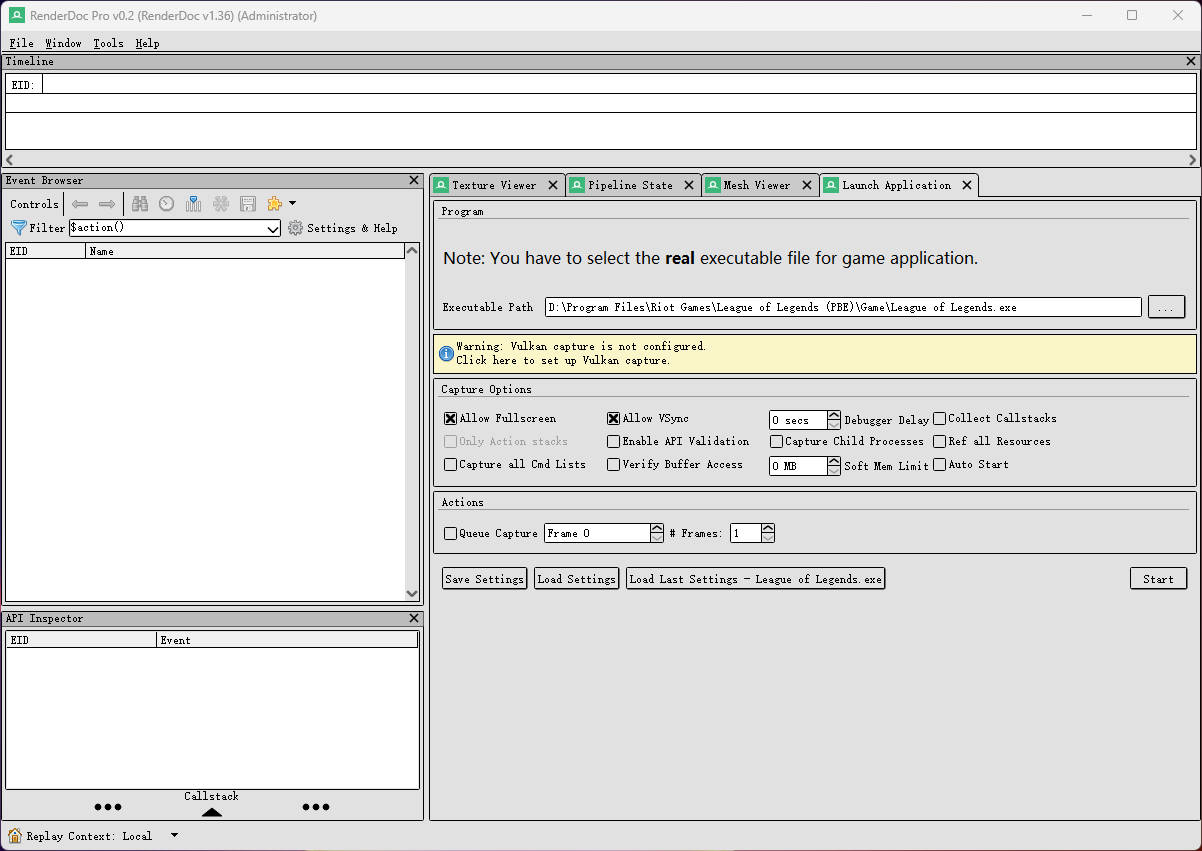This screenshot has width=1202, height=851.
Task: Open the $action() filter dropdown
Action: coord(273,229)
